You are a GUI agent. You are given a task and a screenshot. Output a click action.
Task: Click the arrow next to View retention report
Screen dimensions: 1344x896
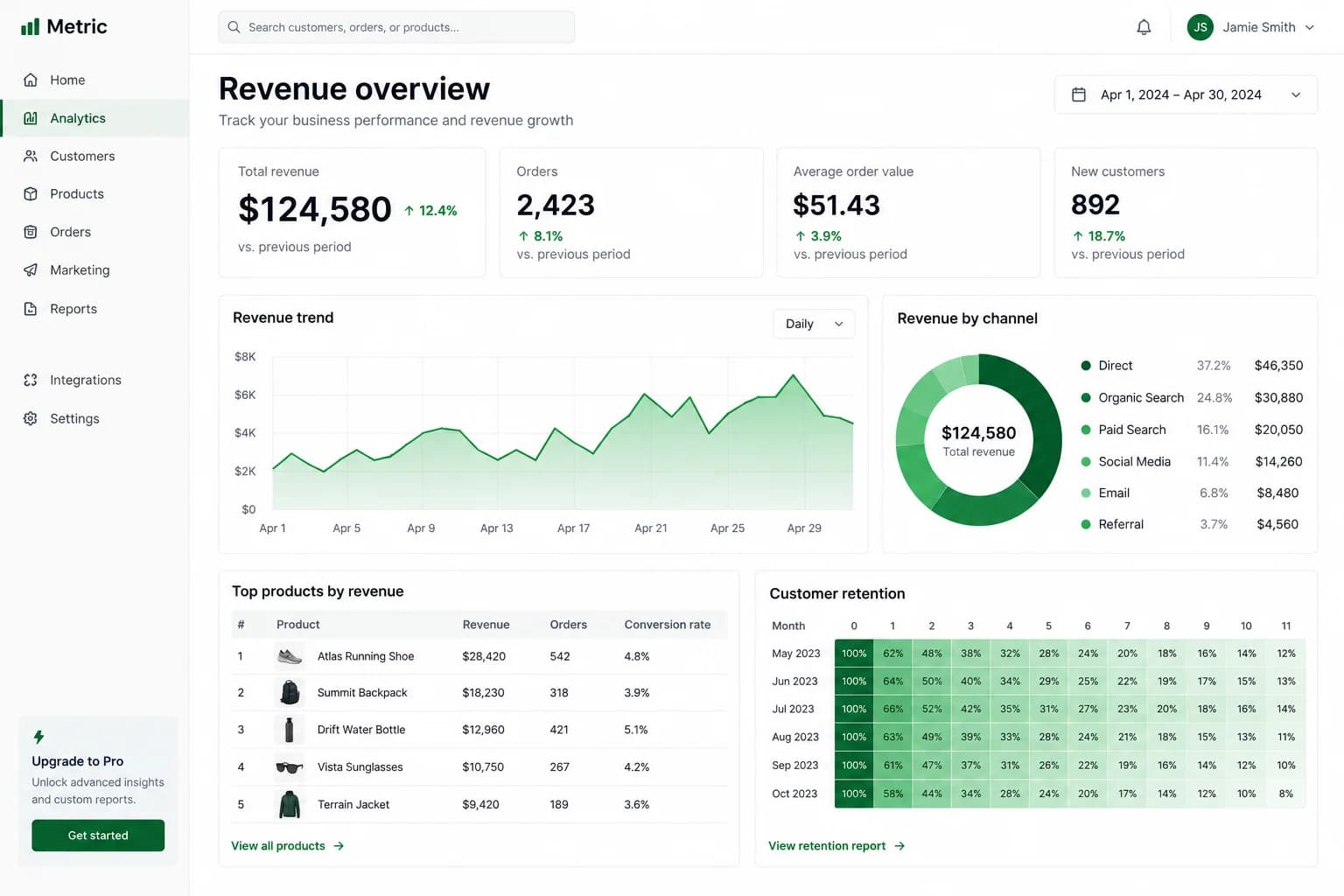[x=899, y=846]
